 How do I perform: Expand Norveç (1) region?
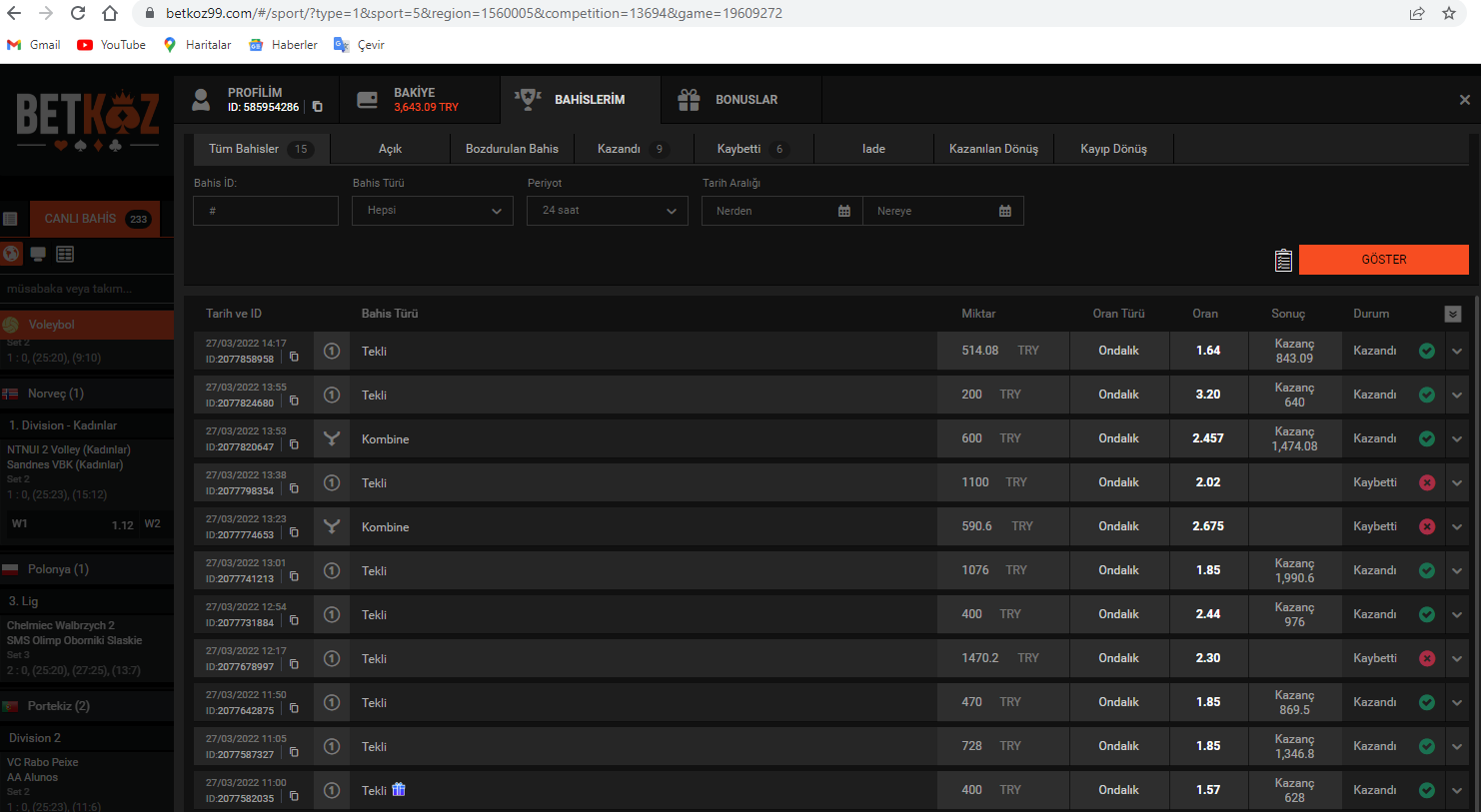87,394
